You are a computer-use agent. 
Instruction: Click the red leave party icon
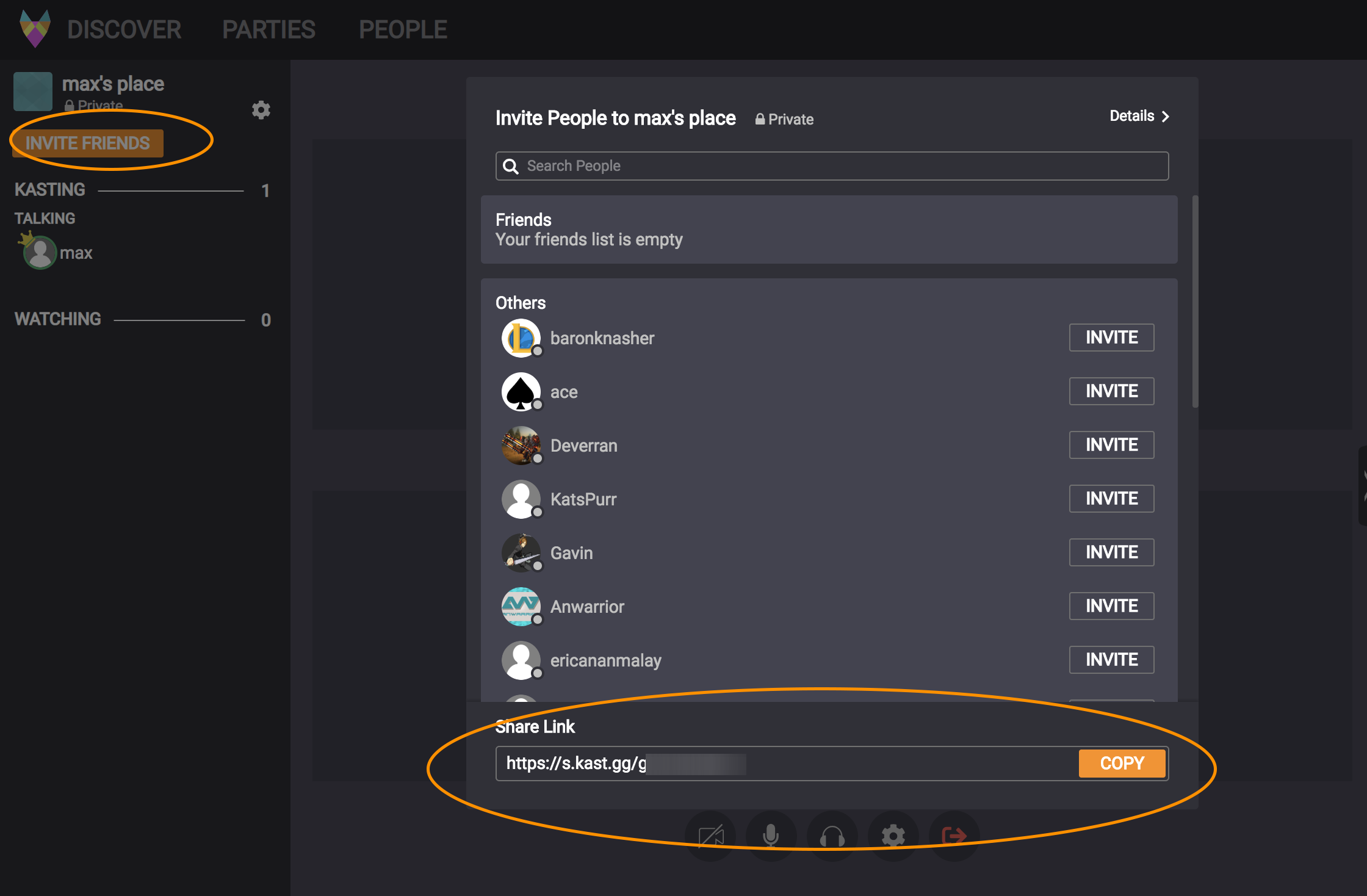pos(954,836)
